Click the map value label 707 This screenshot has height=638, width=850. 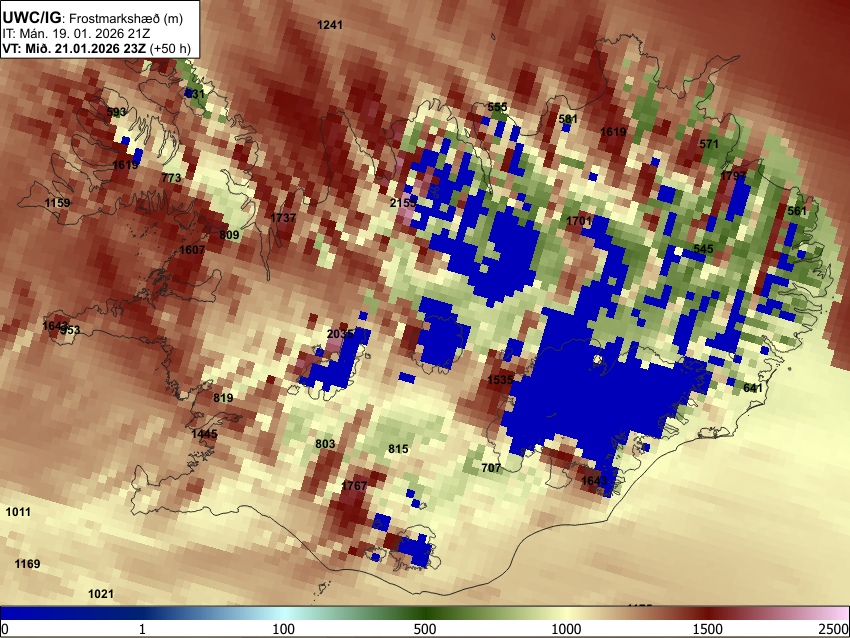(x=491, y=468)
